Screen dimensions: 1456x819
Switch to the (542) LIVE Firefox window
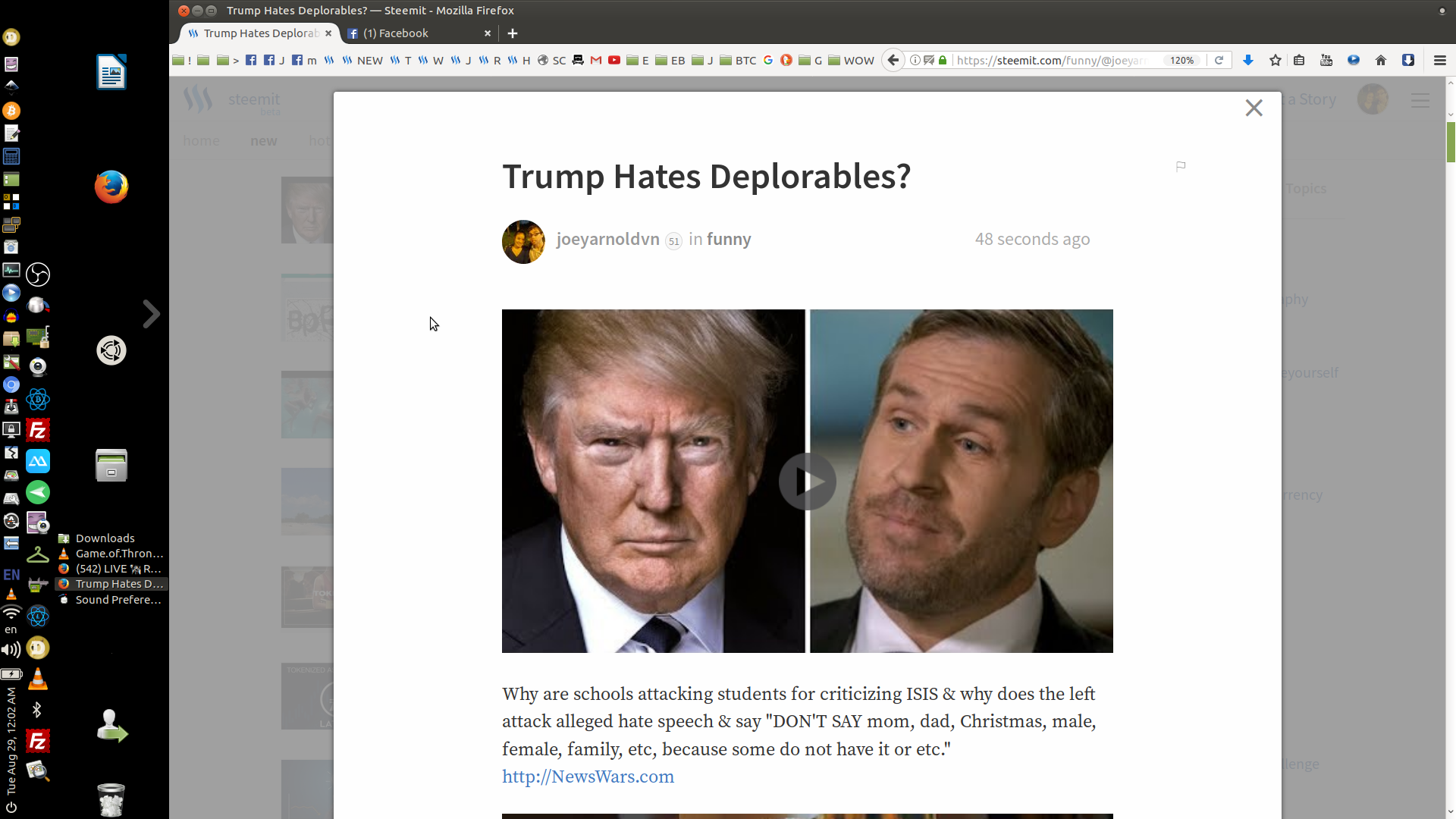(x=111, y=568)
